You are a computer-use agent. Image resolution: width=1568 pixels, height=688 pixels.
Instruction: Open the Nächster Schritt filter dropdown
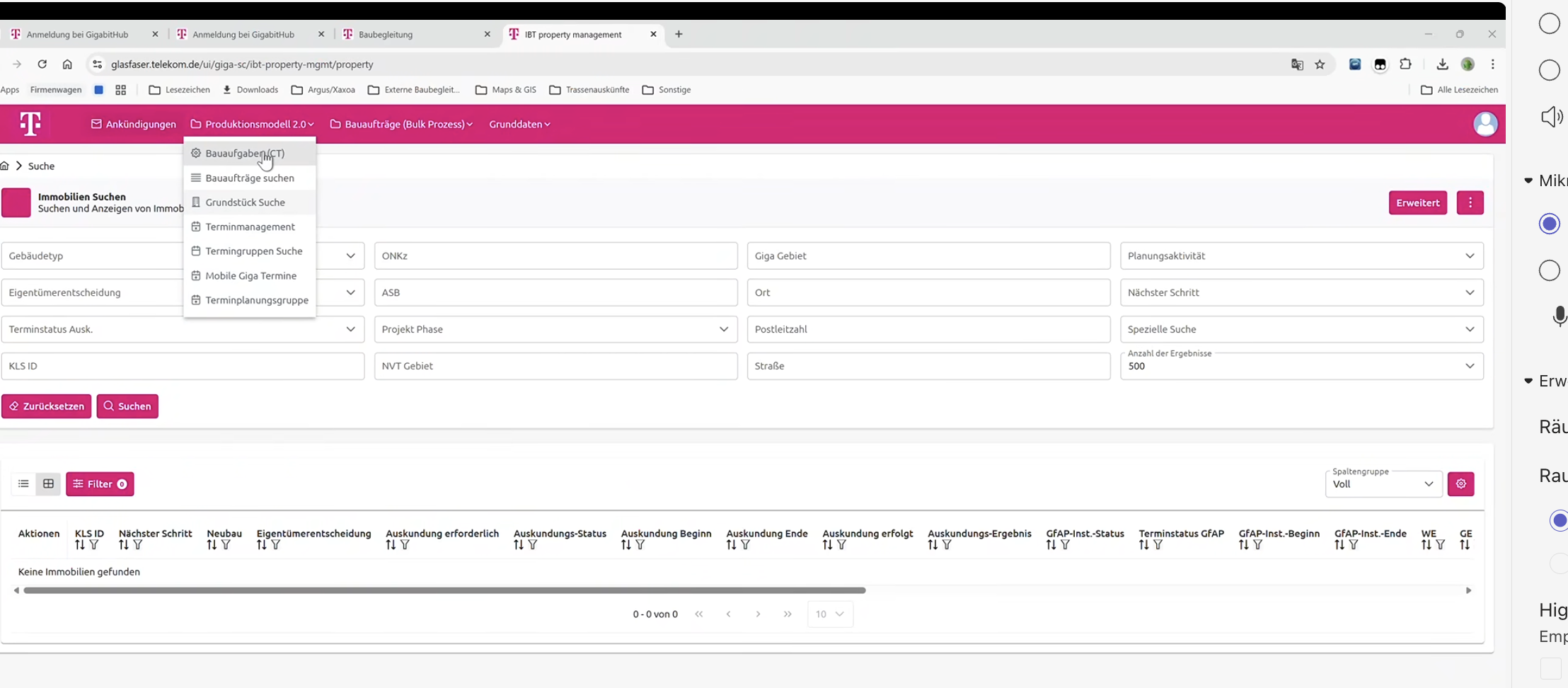(1301, 292)
